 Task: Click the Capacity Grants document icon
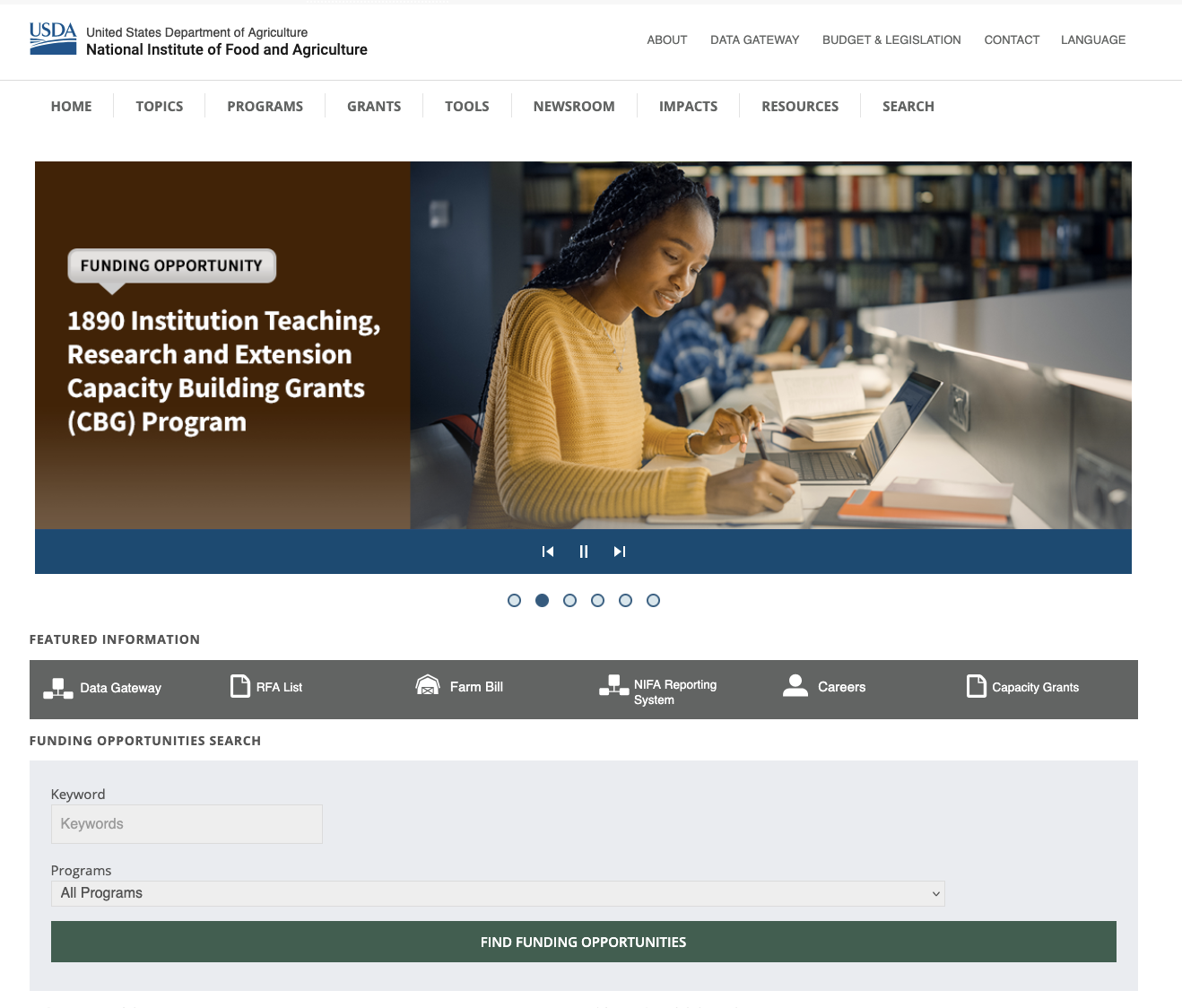(x=977, y=686)
